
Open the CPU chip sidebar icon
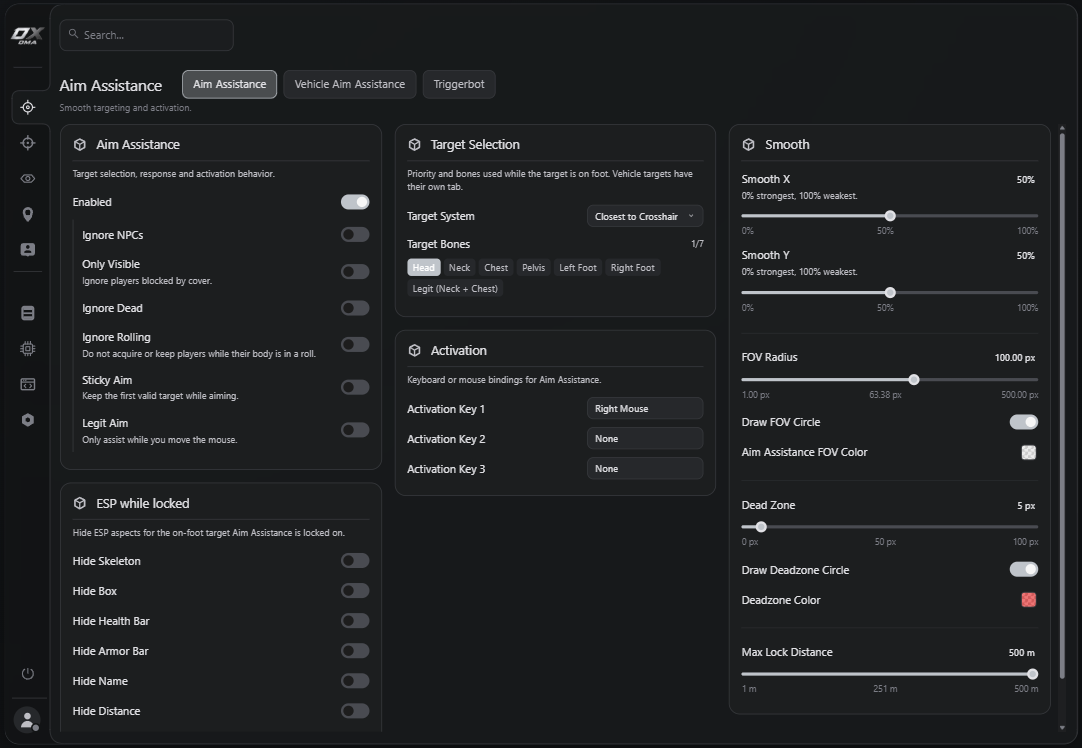pos(28,348)
